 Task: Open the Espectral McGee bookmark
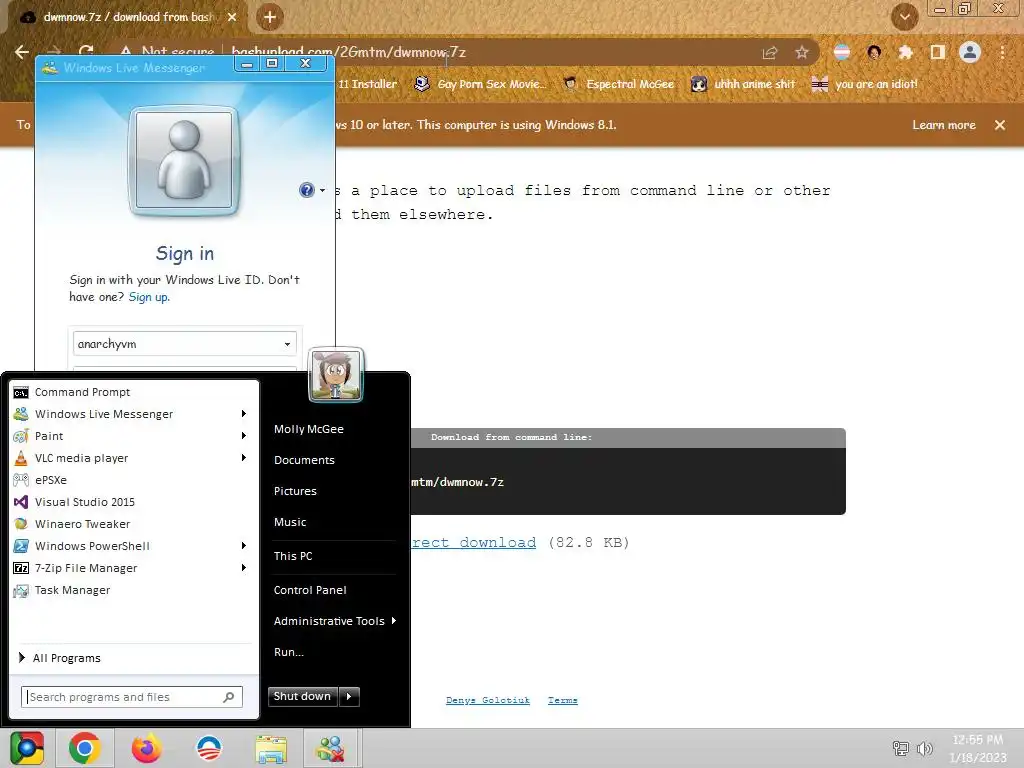pos(619,84)
